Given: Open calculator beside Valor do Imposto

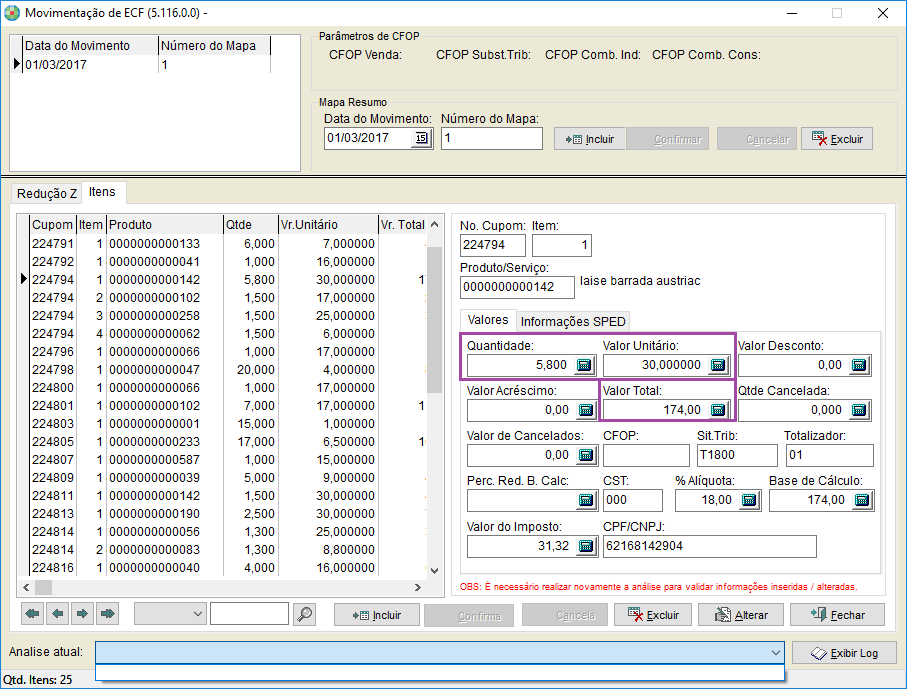Looking at the screenshot, I should pos(584,546).
